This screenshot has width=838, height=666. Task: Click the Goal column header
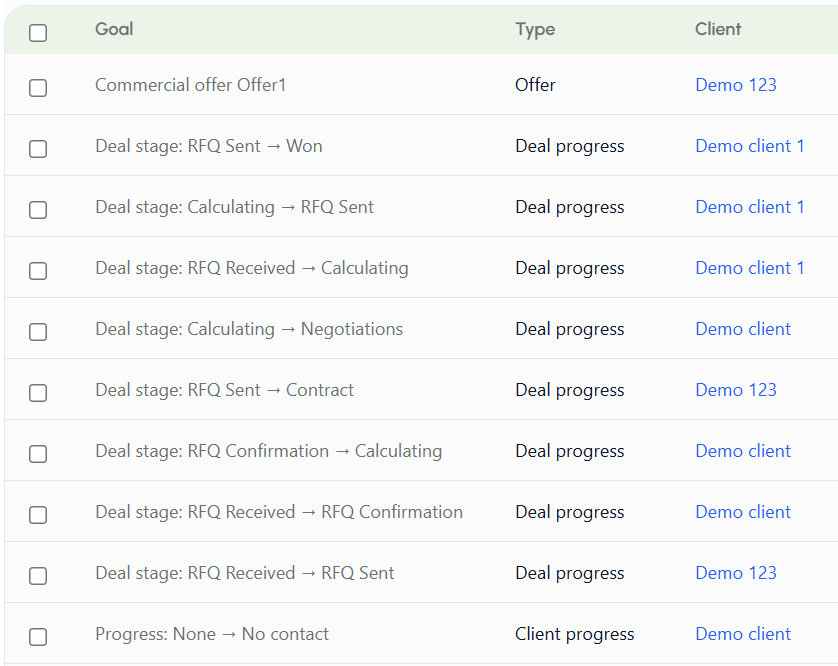(113, 29)
